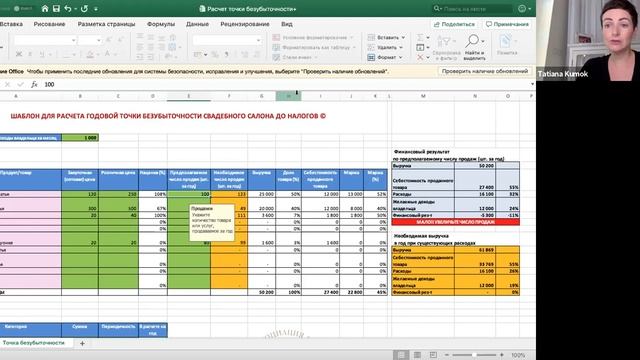Screen dimensions: 640x360
Task: Open the Примечания panel
Action: (x=507, y=24)
